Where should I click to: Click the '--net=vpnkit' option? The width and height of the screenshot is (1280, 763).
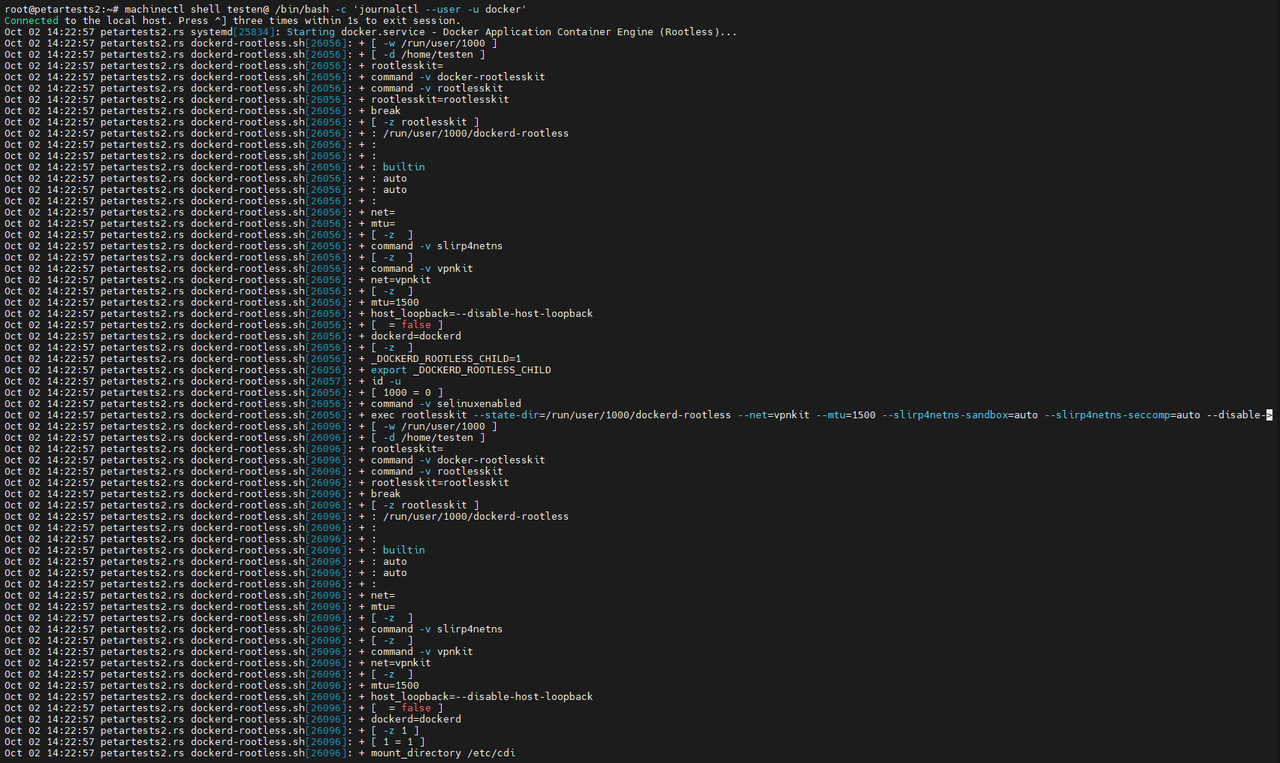[x=773, y=415]
